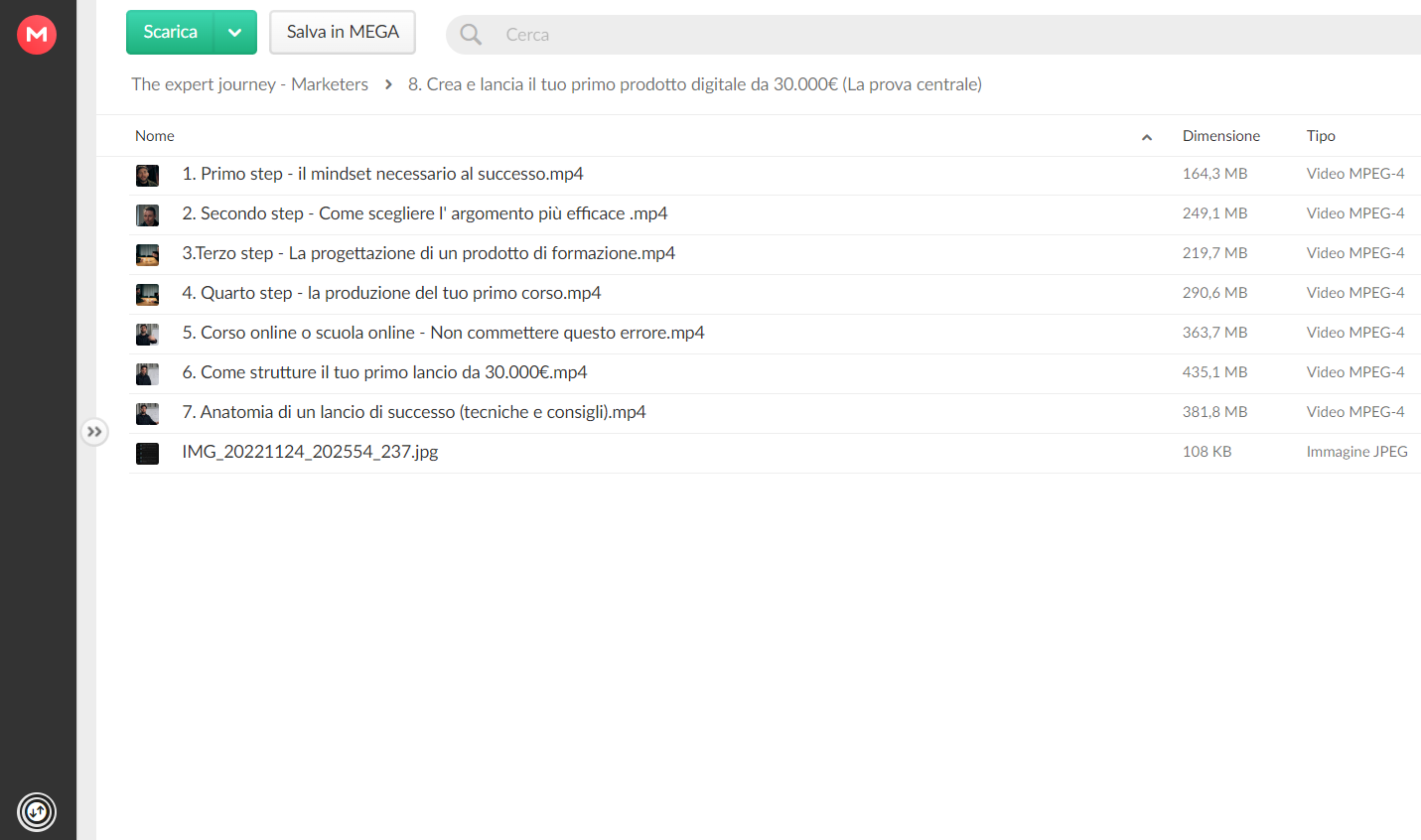1421x840 pixels.
Task: Click the Scarica download button
Action: [170, 33]
